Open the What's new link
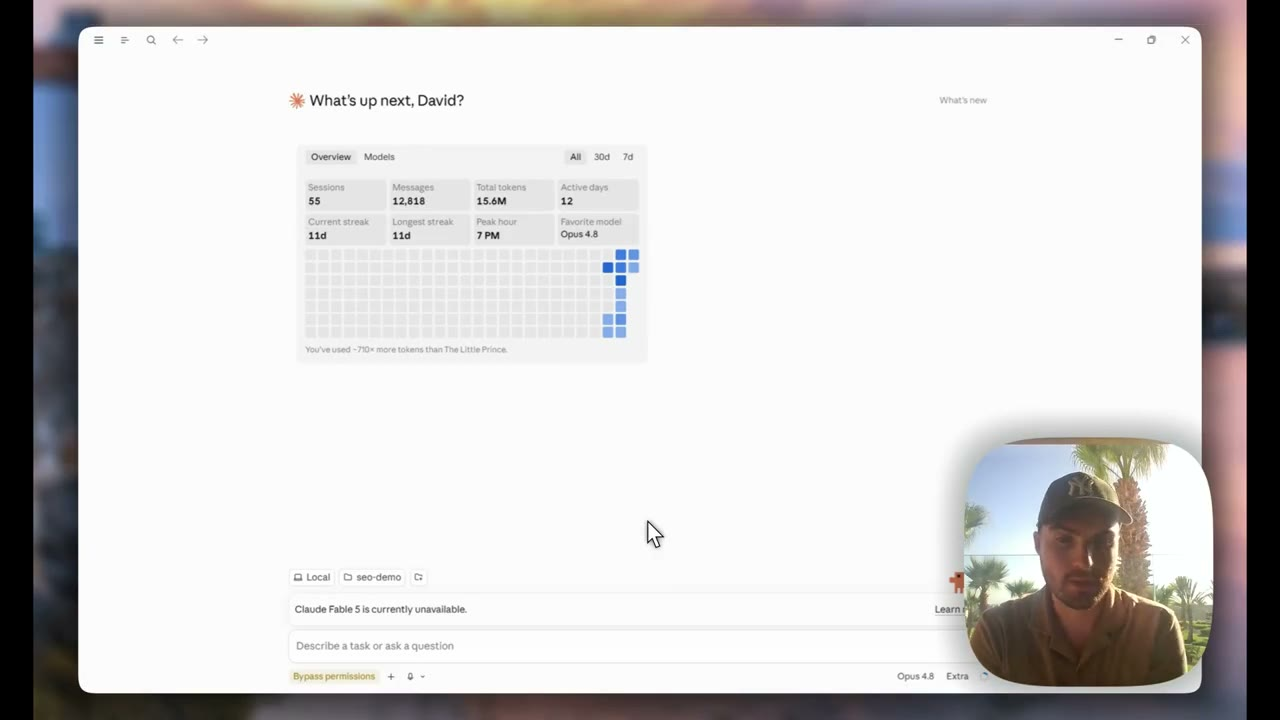Image resolution: width=1280 pixels, height=720 pixels. [963, 100]
